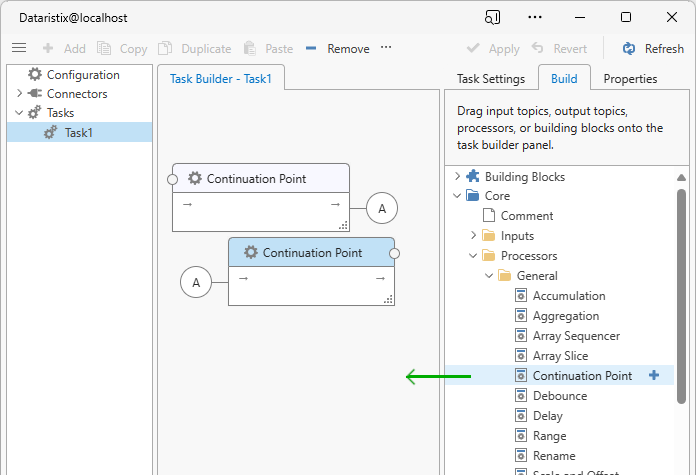Viewport: 696px width, 475px height.
Task: Select the Task Builder - Task1 tab
Action: click(x=221, y=79)
